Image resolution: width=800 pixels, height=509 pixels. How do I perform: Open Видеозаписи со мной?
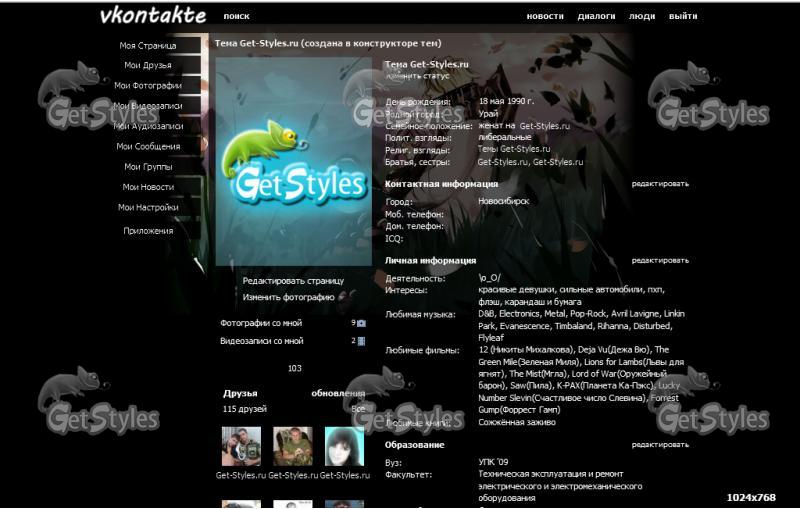click(262, 341)
